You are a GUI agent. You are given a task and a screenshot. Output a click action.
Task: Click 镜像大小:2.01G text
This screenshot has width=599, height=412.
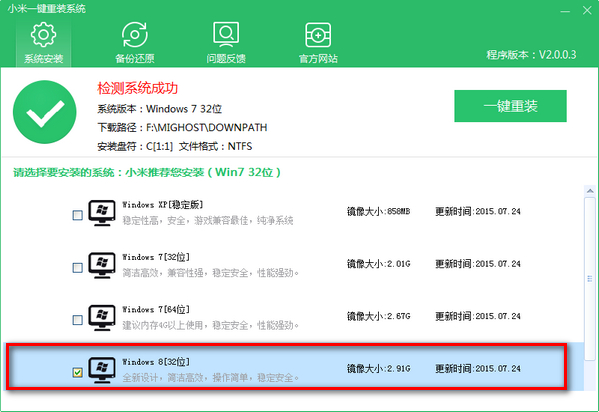378,264
